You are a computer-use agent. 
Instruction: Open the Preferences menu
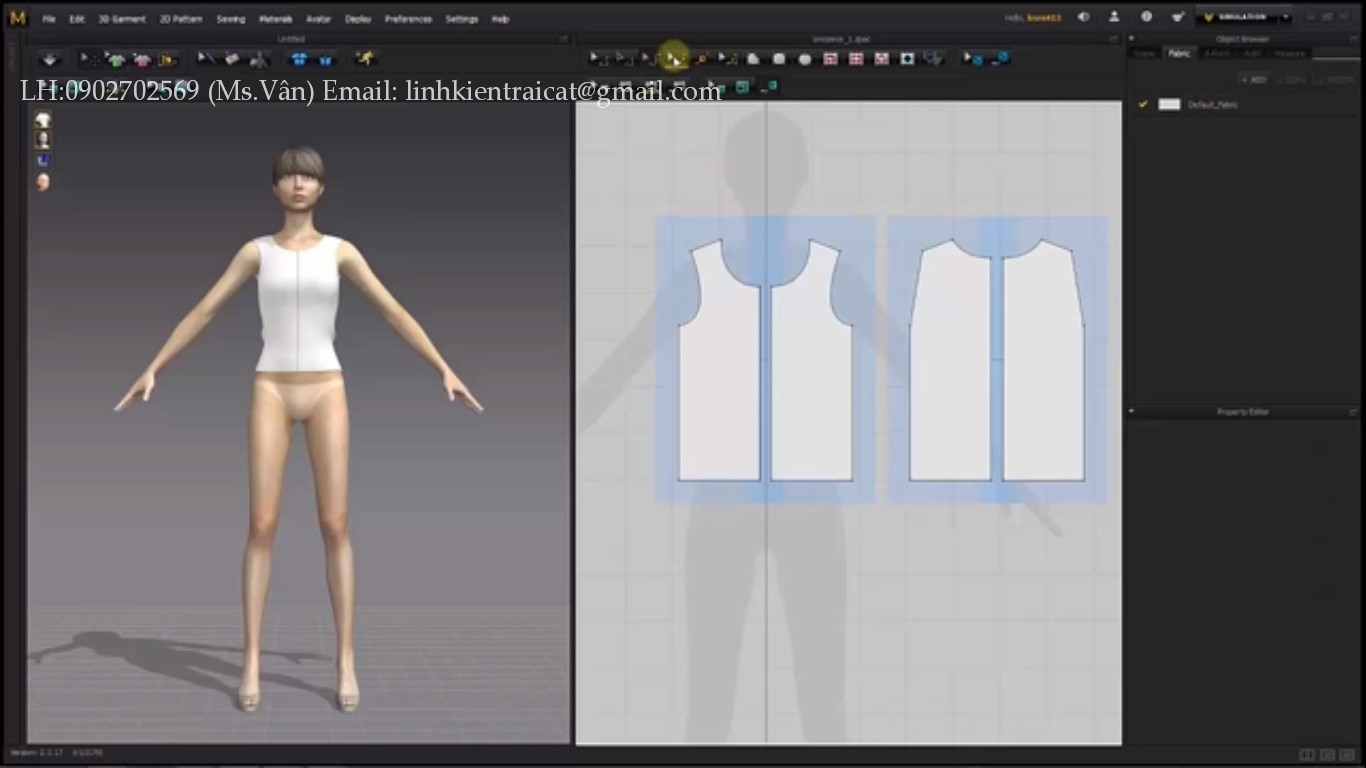click(x=408, y=19)
